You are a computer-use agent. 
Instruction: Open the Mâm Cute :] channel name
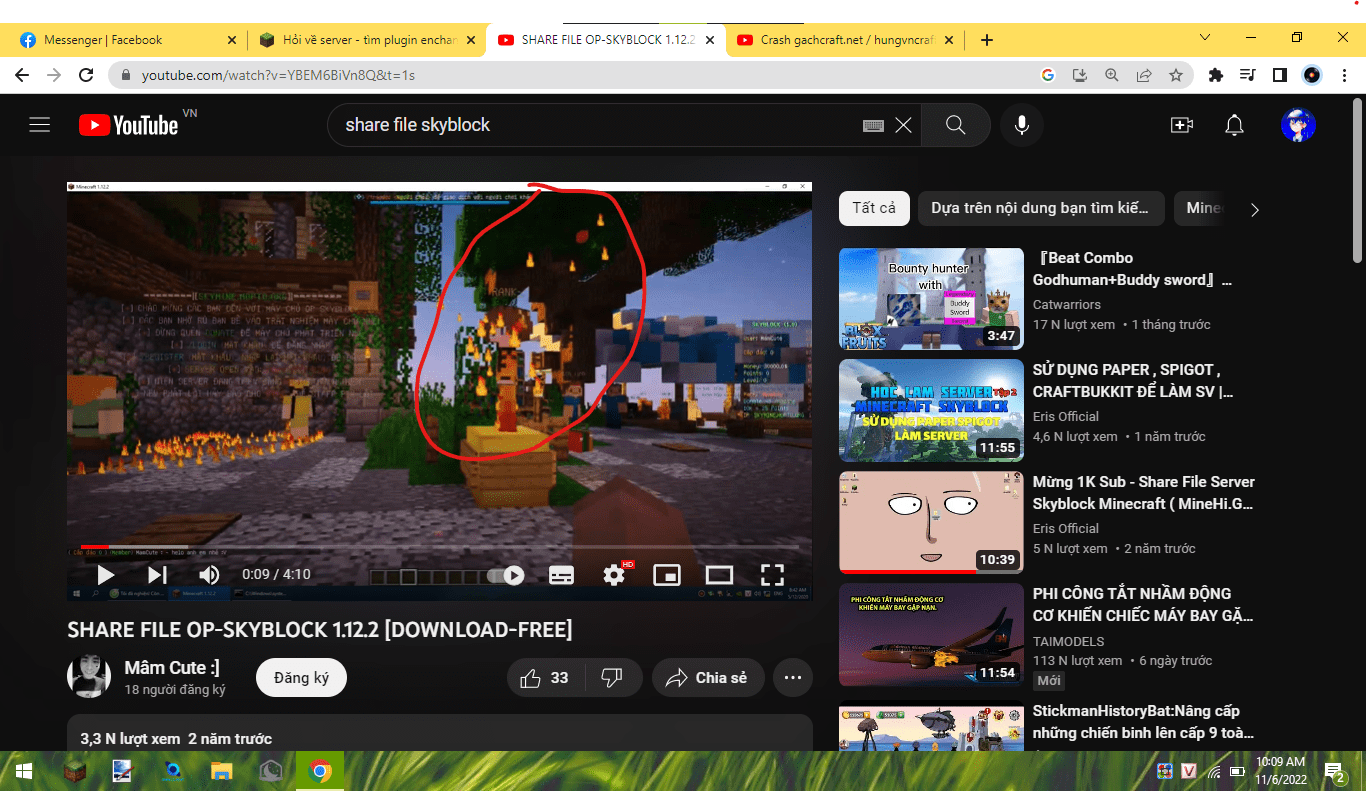click(x=172, y=668)
